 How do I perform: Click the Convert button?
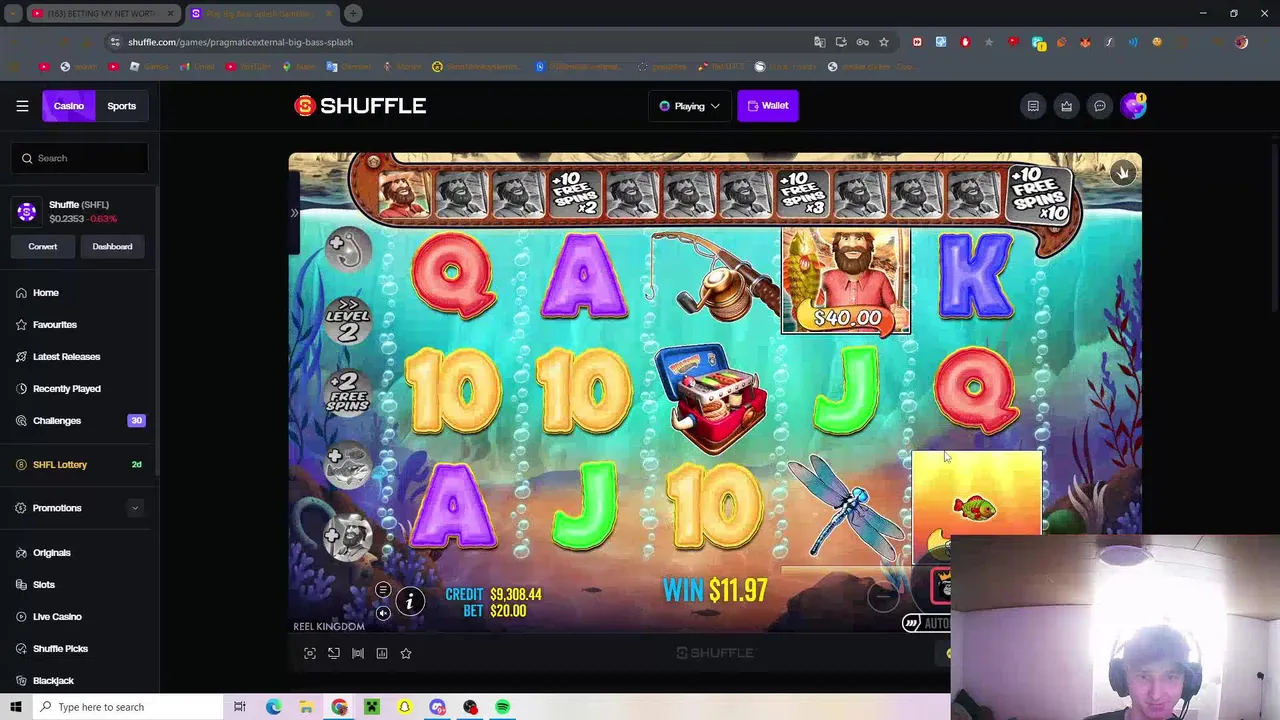click(42, 246)
